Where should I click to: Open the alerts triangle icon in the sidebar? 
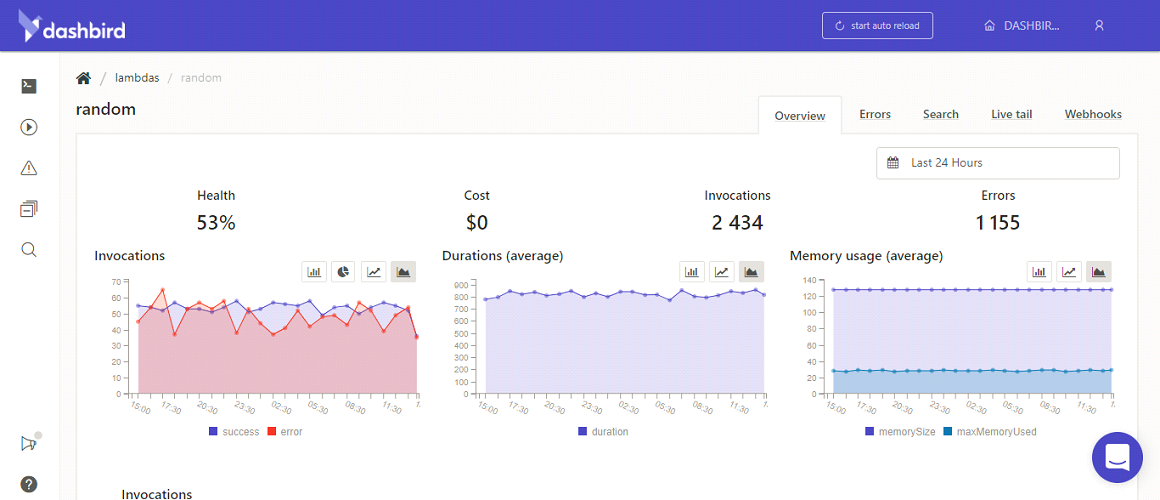(29, 168)
